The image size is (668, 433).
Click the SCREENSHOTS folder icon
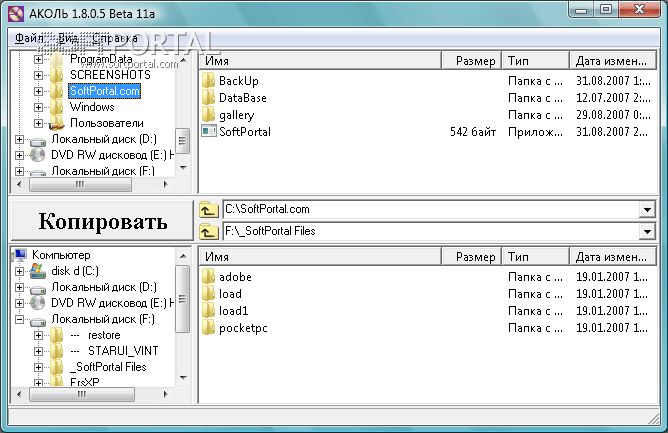click(57, 75)
